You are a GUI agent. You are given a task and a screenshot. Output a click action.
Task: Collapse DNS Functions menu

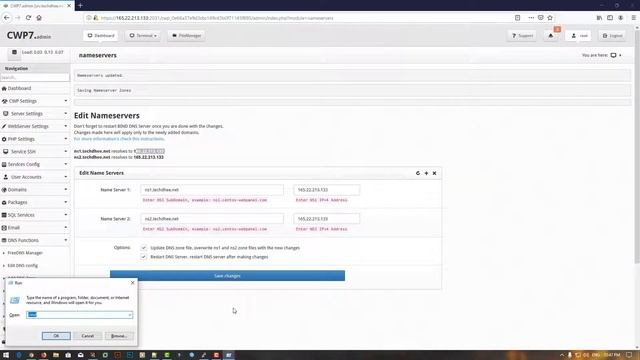(x=35, y=240)
